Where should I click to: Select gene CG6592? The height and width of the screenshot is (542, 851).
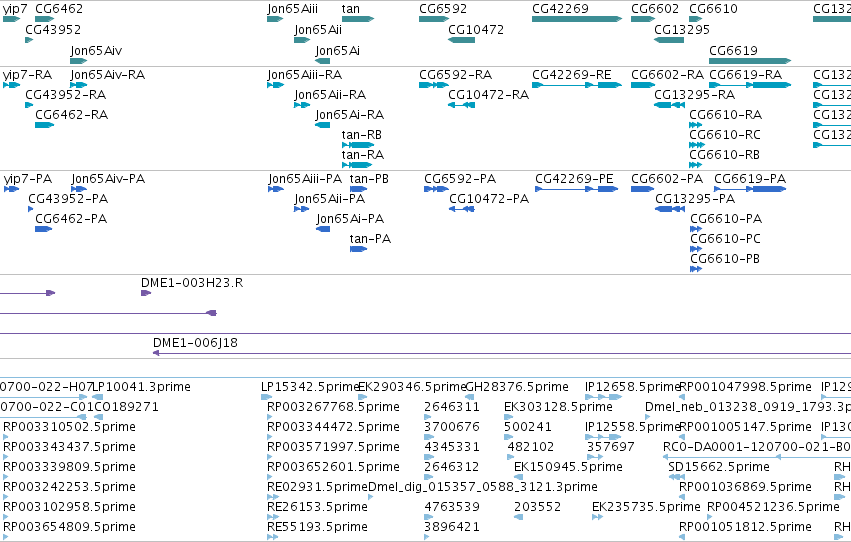pos(434,19)
